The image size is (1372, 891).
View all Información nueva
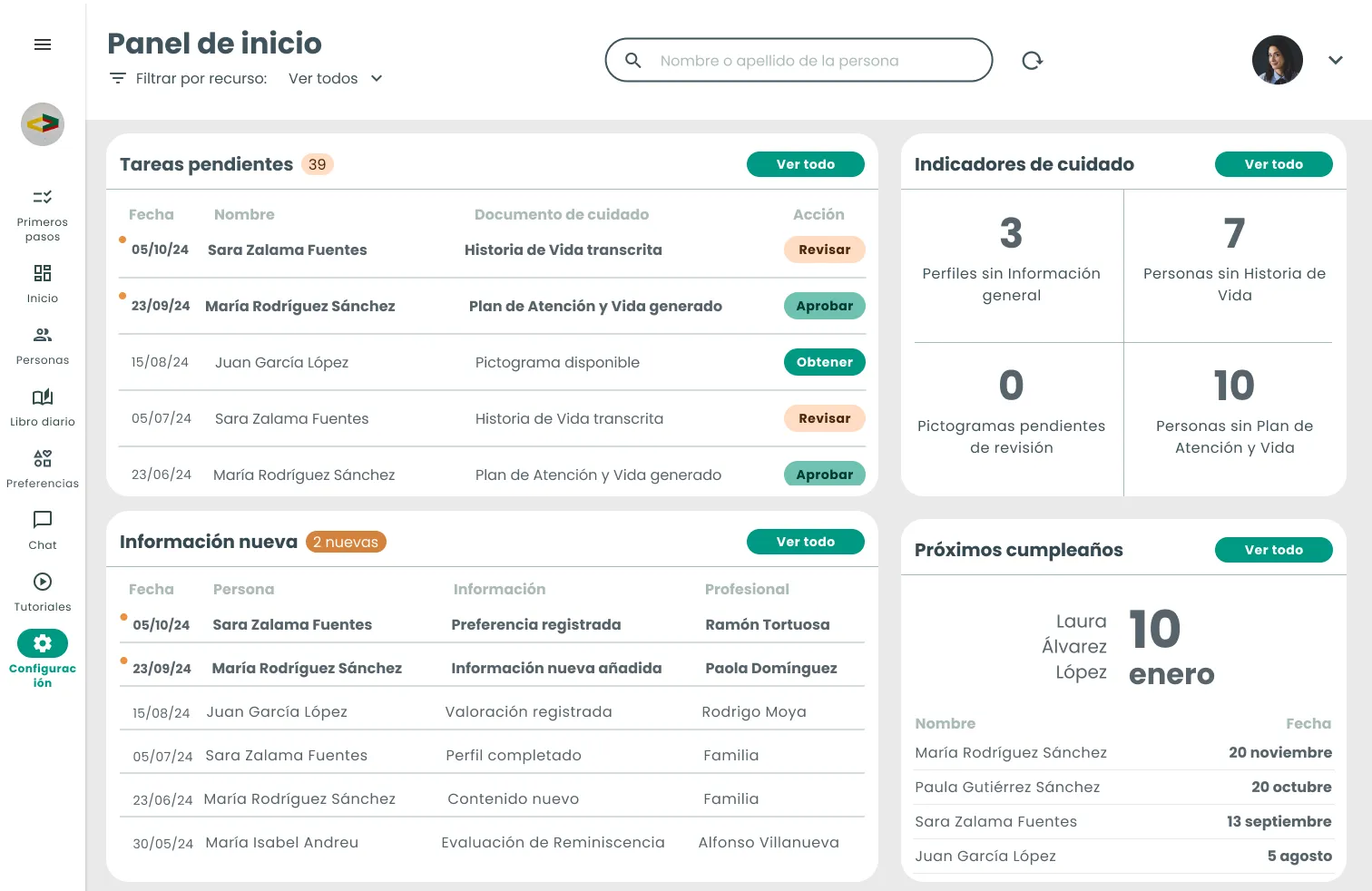pyautogui.click(x=806, y=542)
